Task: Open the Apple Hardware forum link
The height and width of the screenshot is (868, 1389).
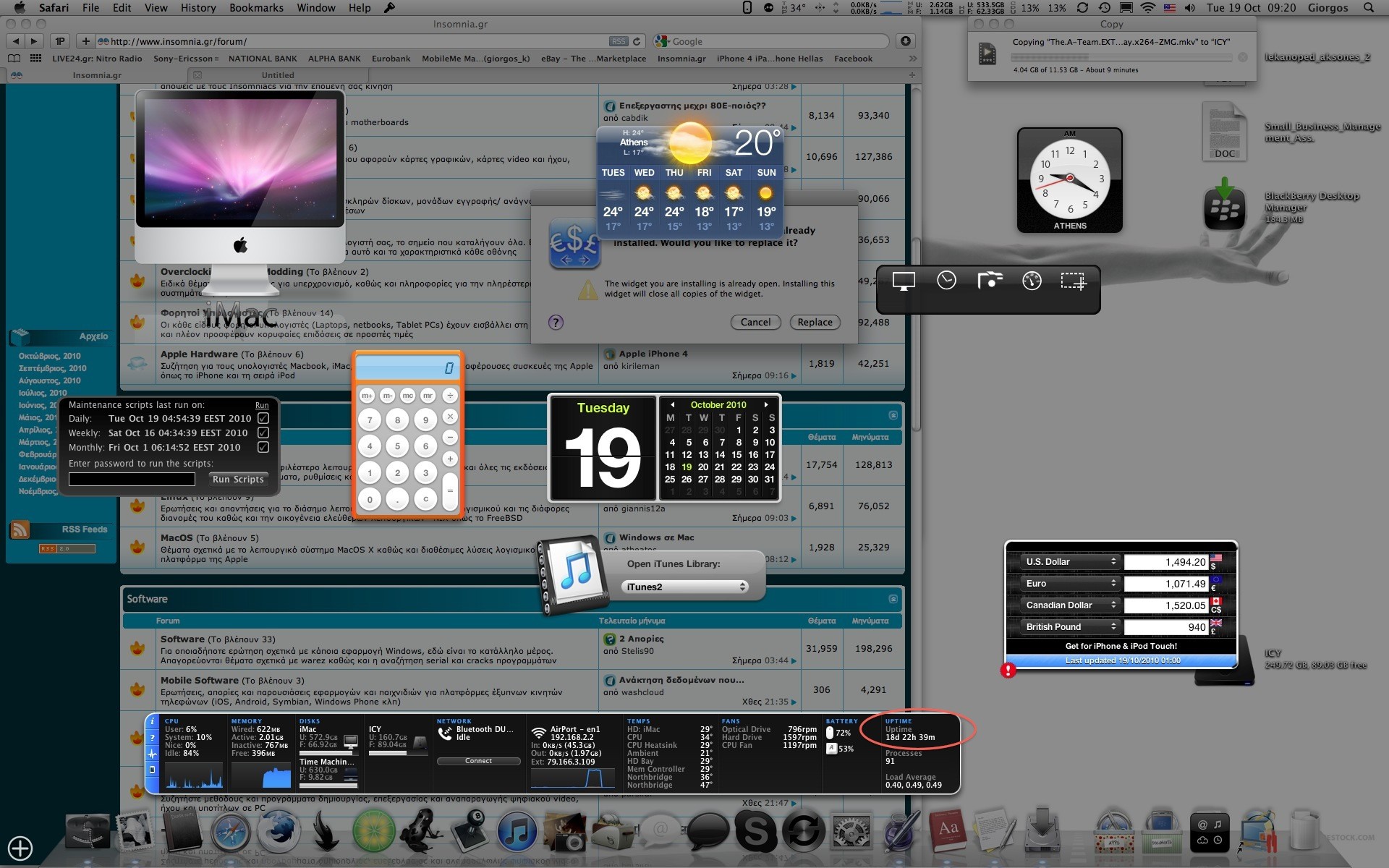Action: pyautogui.click(x=199, y=354)
